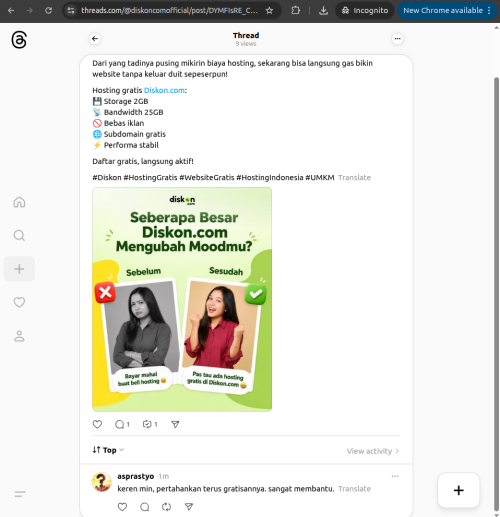The image size is (500, 517).
Task: Open Profile from the sidebar
Action: [x=19, y=336]
